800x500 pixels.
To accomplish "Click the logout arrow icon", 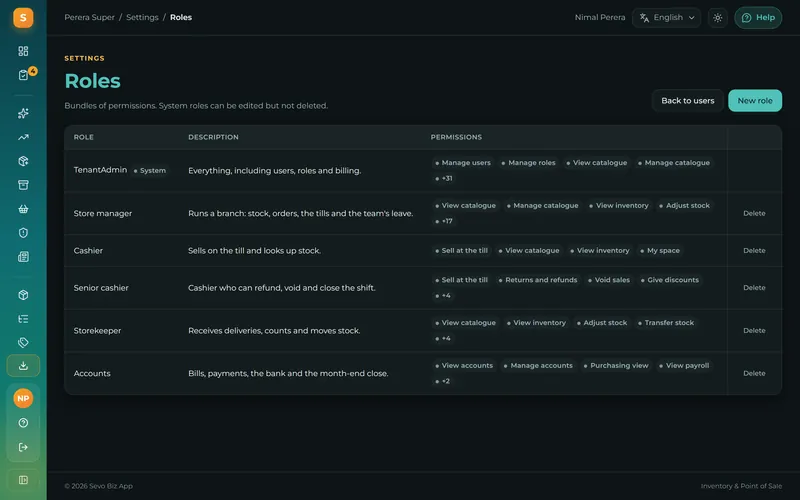I will 23,447.
